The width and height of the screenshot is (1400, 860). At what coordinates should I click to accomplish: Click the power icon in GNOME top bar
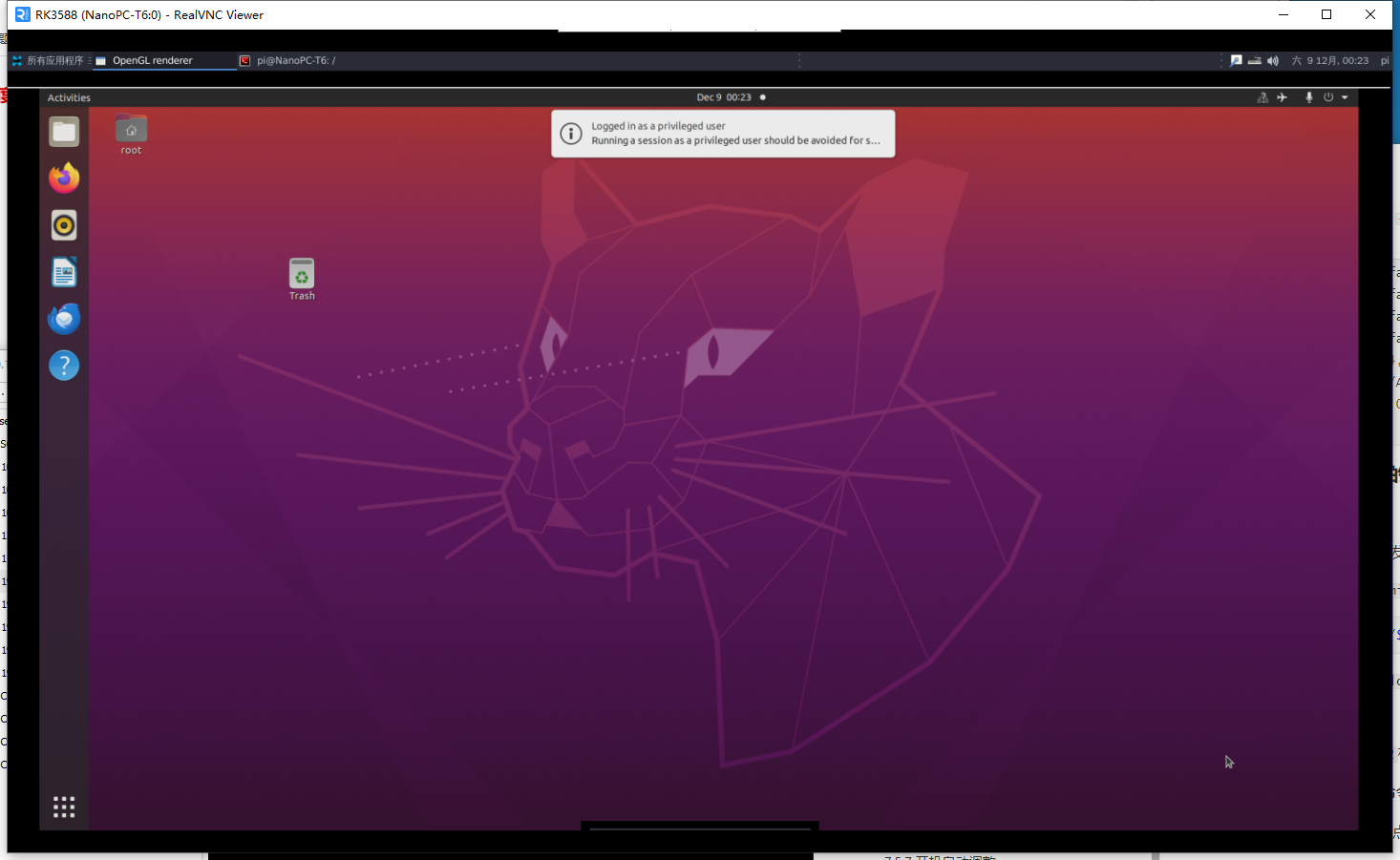(1327, 97)
